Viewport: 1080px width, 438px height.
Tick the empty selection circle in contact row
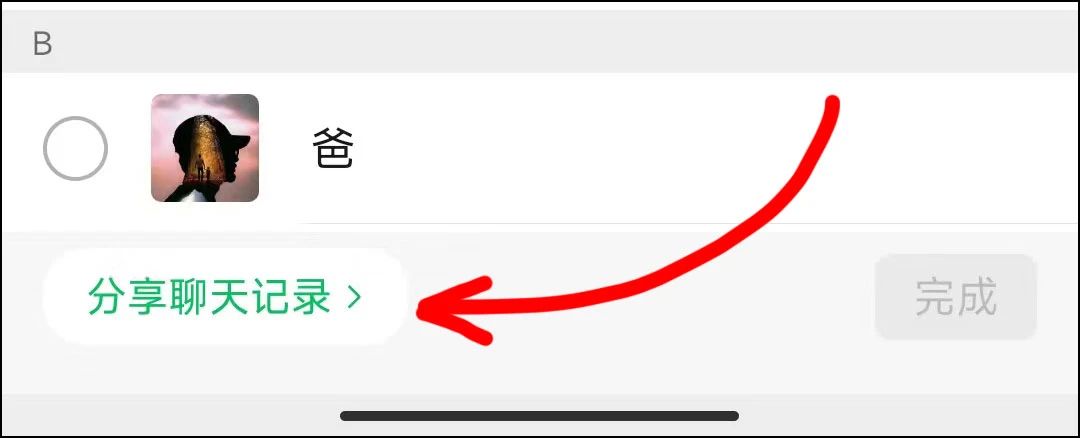point(75,148)
